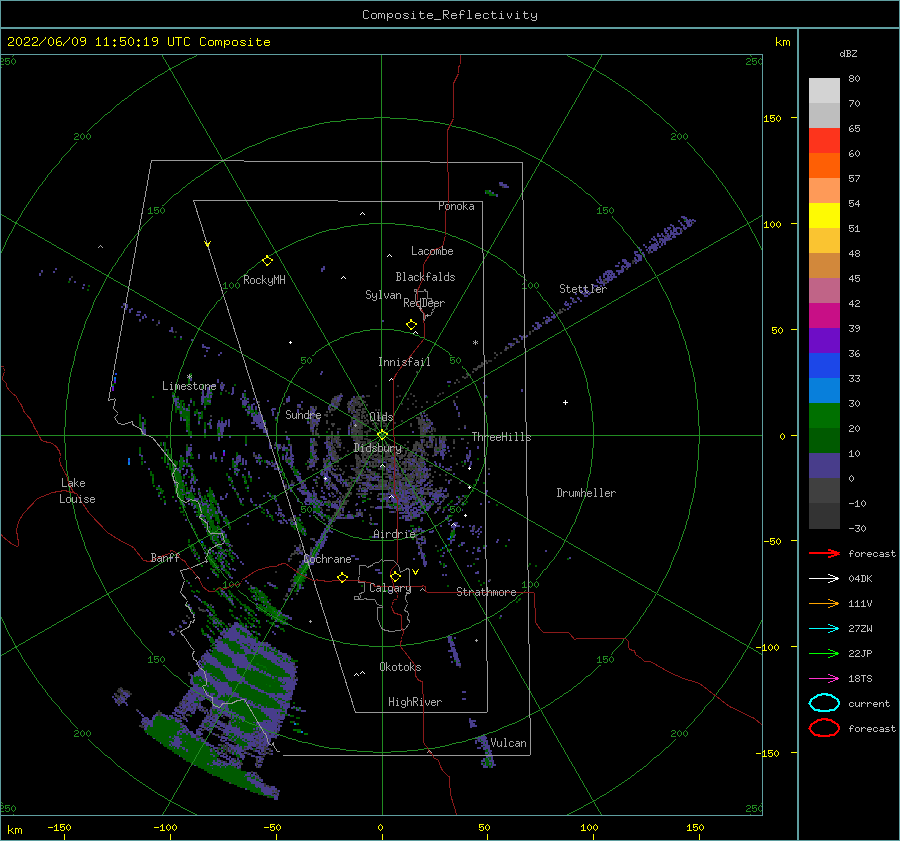Screen dimensions: 900x841
Task: Click the Ponoka city label
Action: coord(456,206)
